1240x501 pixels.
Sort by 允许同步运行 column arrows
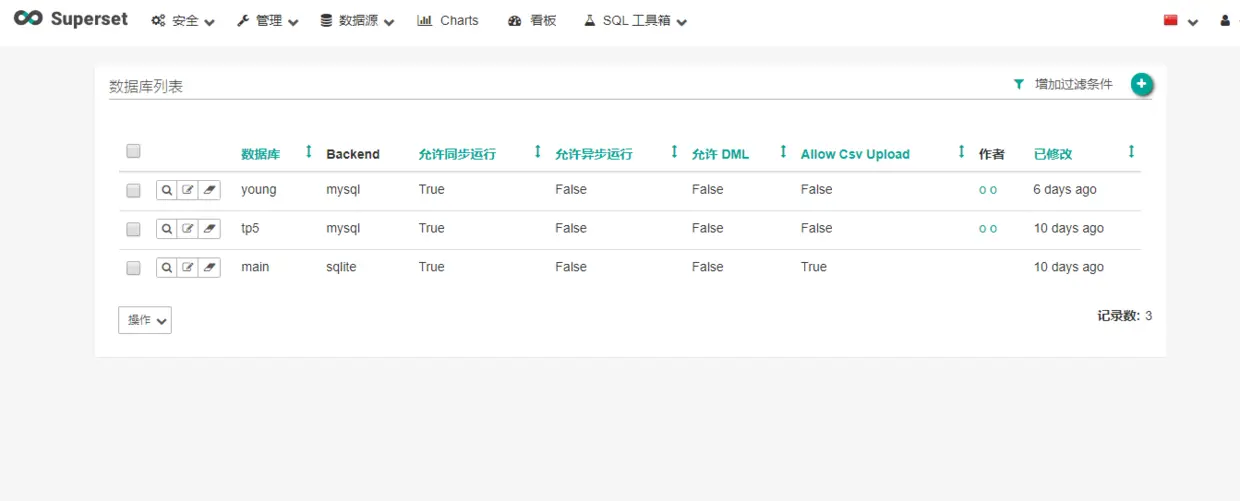537,152
